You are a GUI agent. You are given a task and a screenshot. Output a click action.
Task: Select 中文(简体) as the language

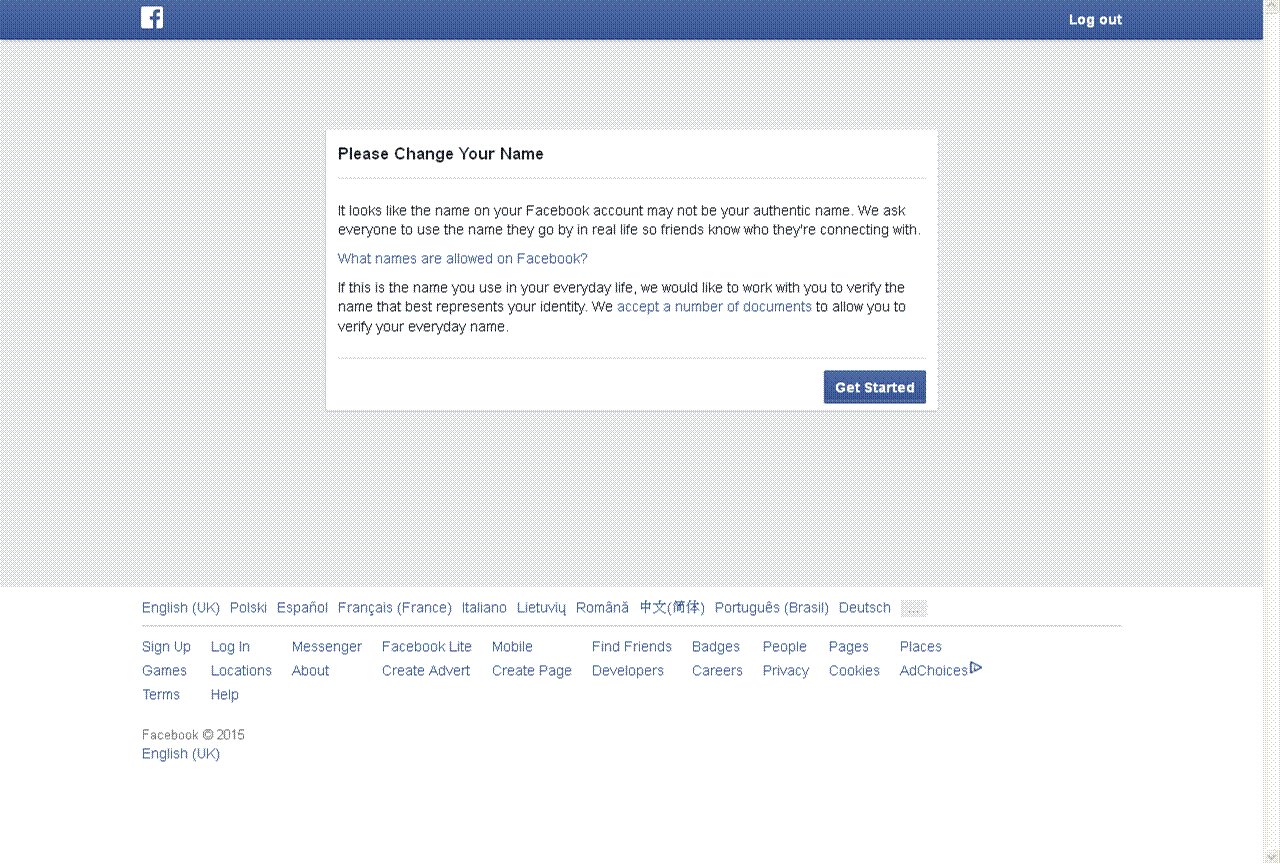[671, 607]
